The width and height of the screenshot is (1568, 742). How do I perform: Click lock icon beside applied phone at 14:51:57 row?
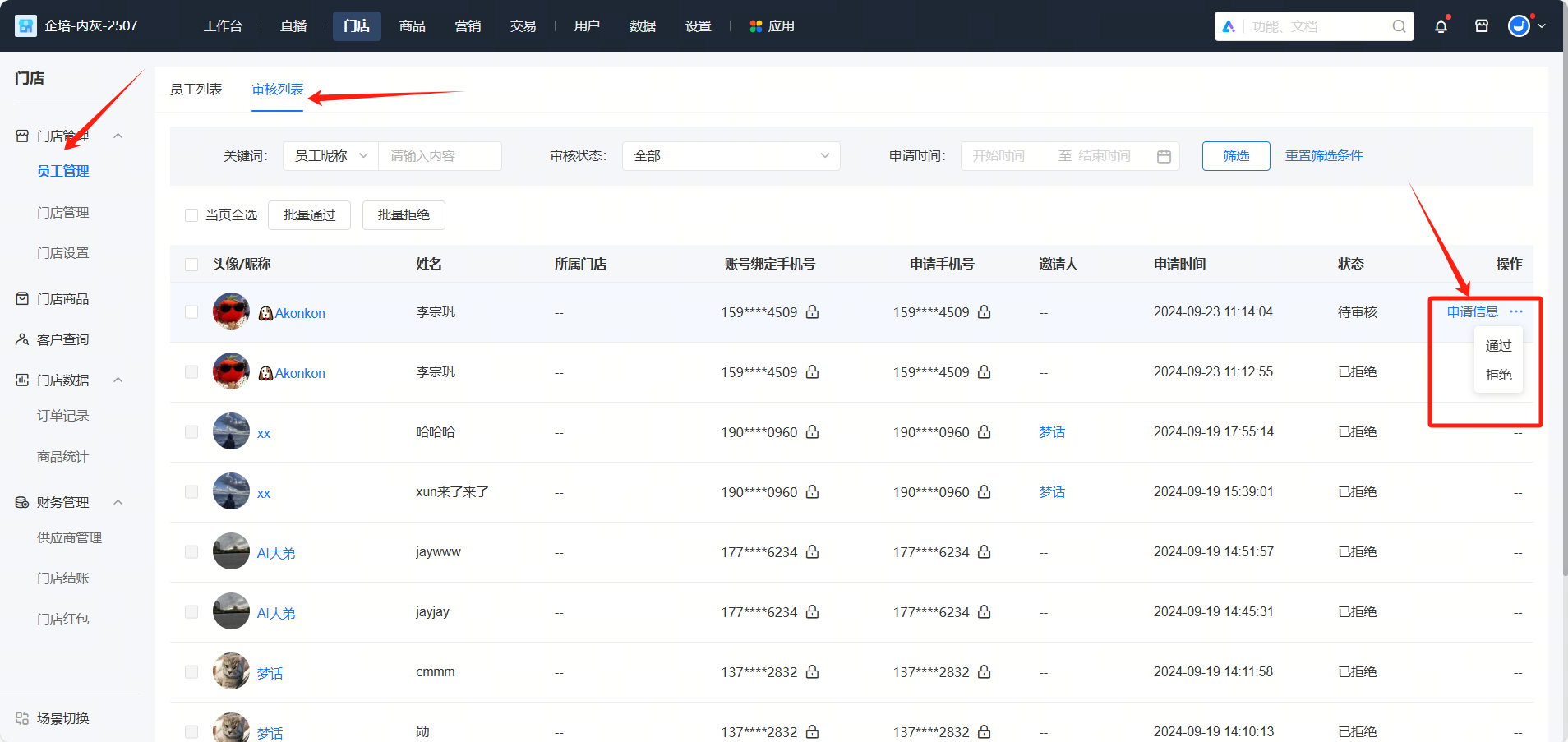pyautogui.click(x=984, y=552)
